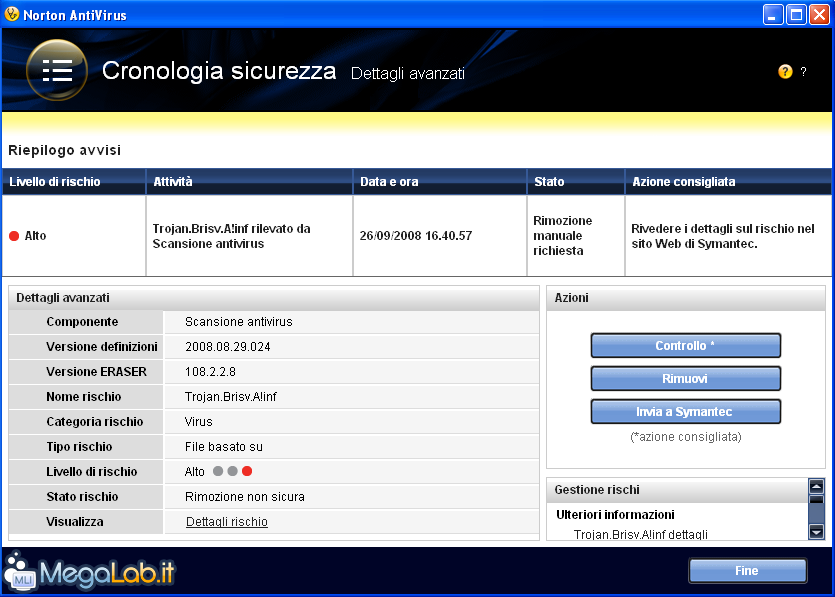Click the 'Stato rischio' label
This screenshot has width=835, height=597.
click(x=82, y=497)
